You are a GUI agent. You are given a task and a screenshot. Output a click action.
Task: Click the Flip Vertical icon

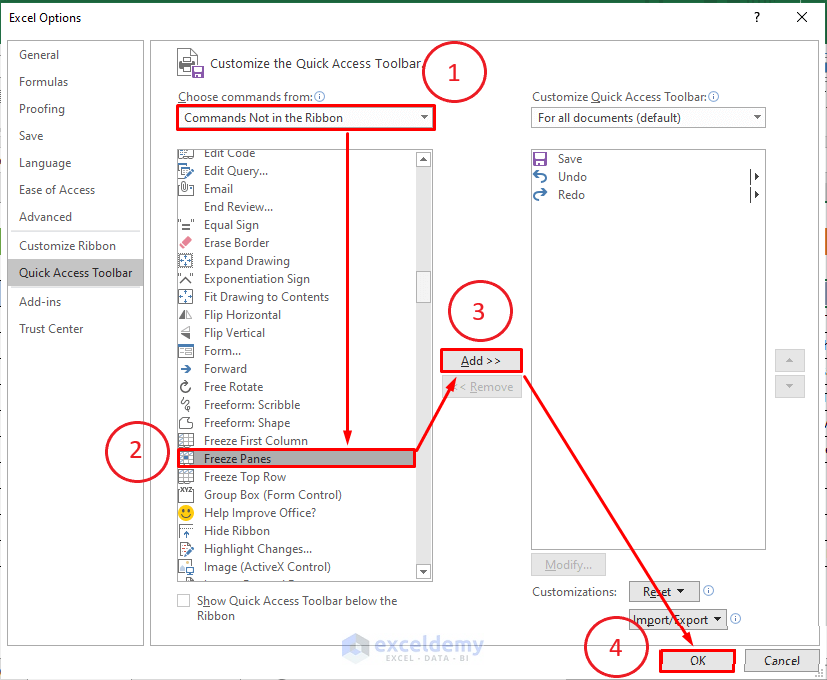pos(186,333)
